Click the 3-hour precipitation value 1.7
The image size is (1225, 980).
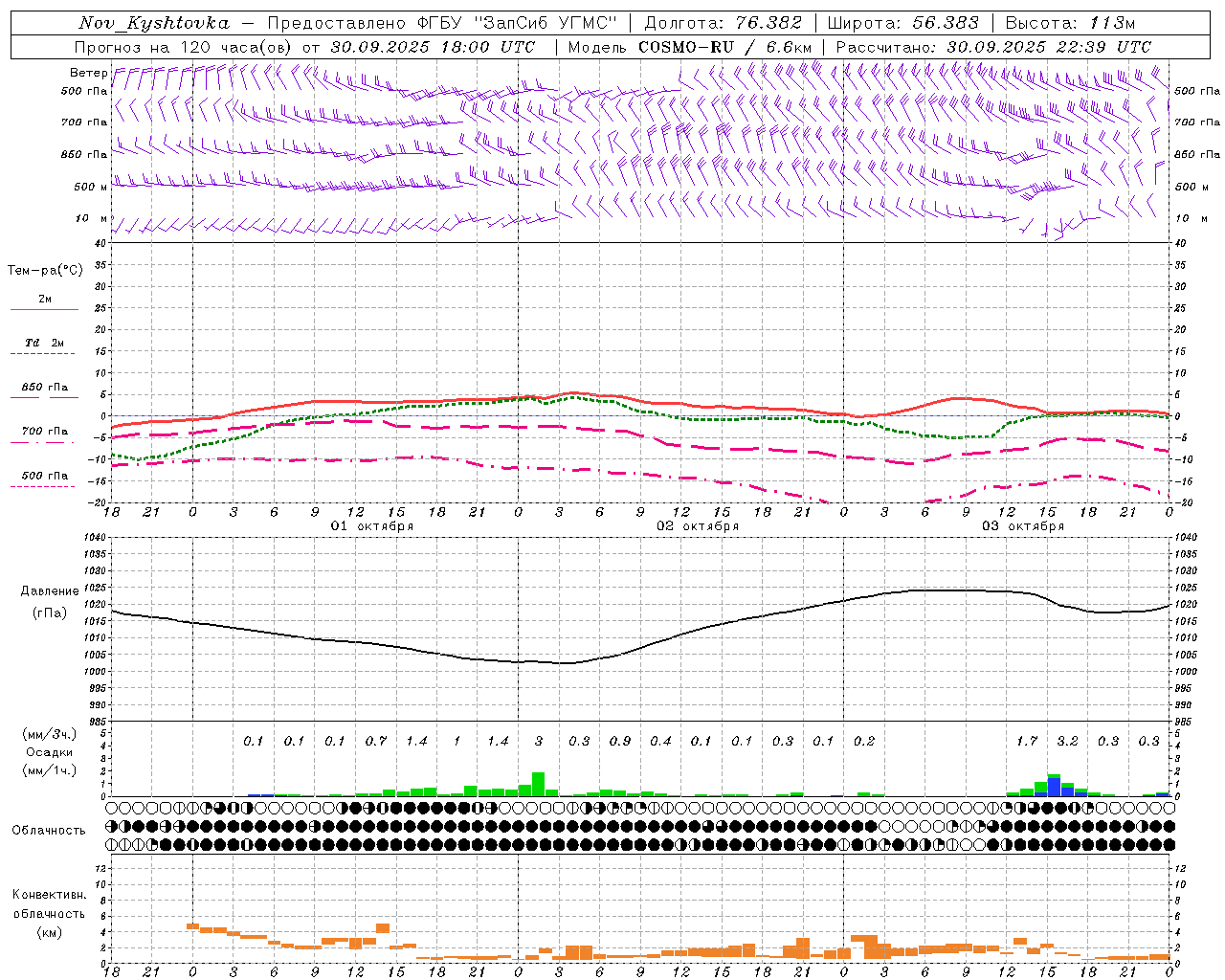coord(1027,741)
